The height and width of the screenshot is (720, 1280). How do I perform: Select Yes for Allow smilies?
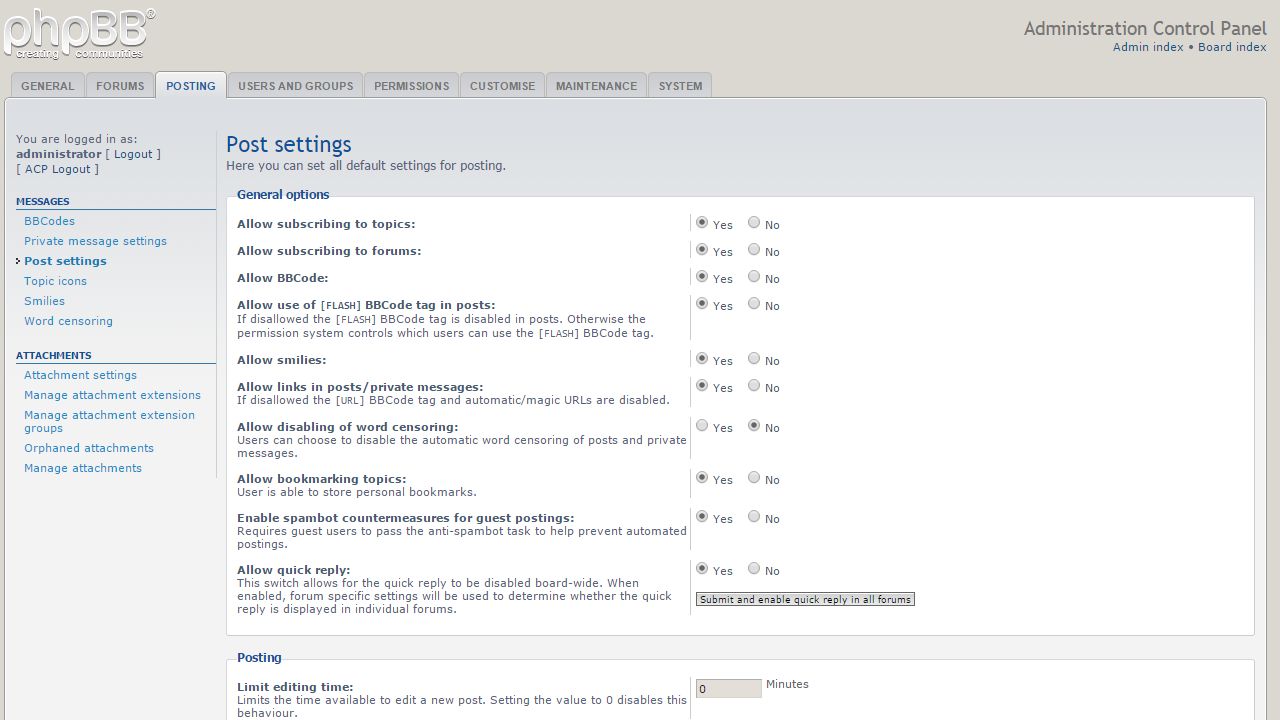702,359
